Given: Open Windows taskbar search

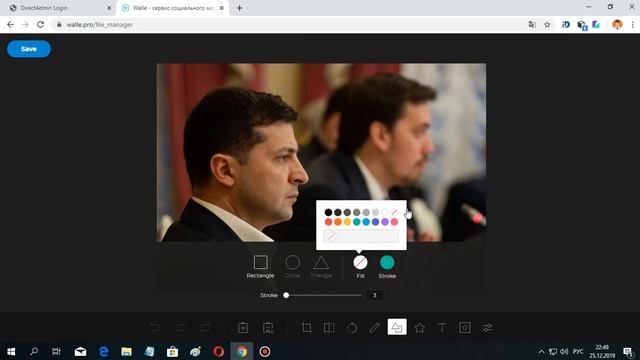Looking at the screenshot, I should (x=34, y=351).
